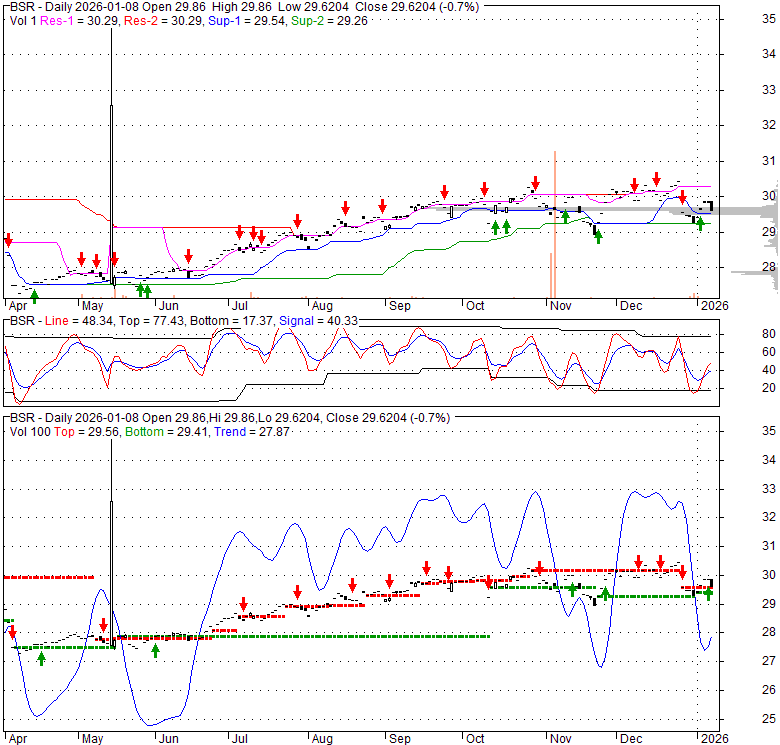Click the red arrow at far left of bottom chart

tap(12, 632)
